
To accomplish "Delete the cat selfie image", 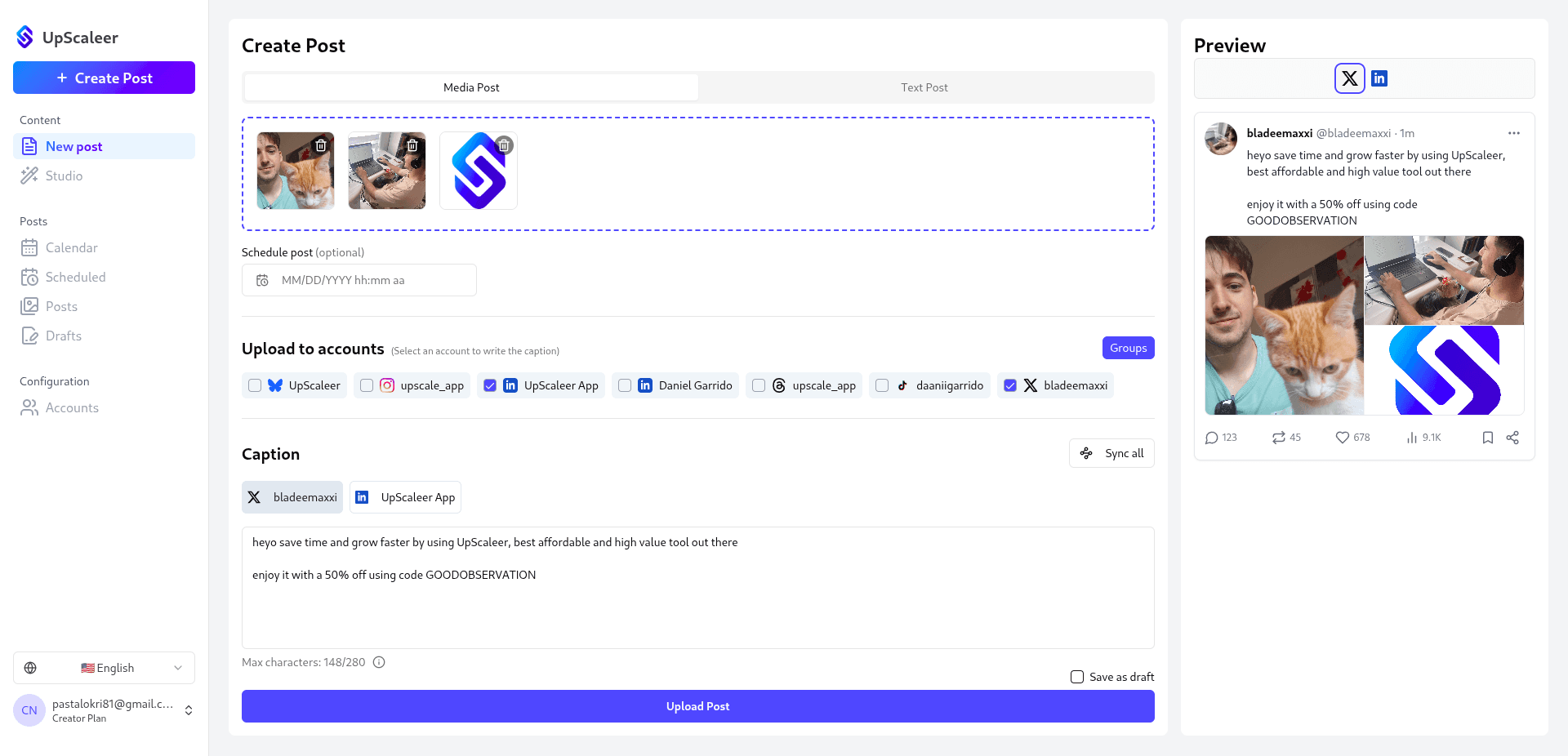I will (x=321, y=145).
